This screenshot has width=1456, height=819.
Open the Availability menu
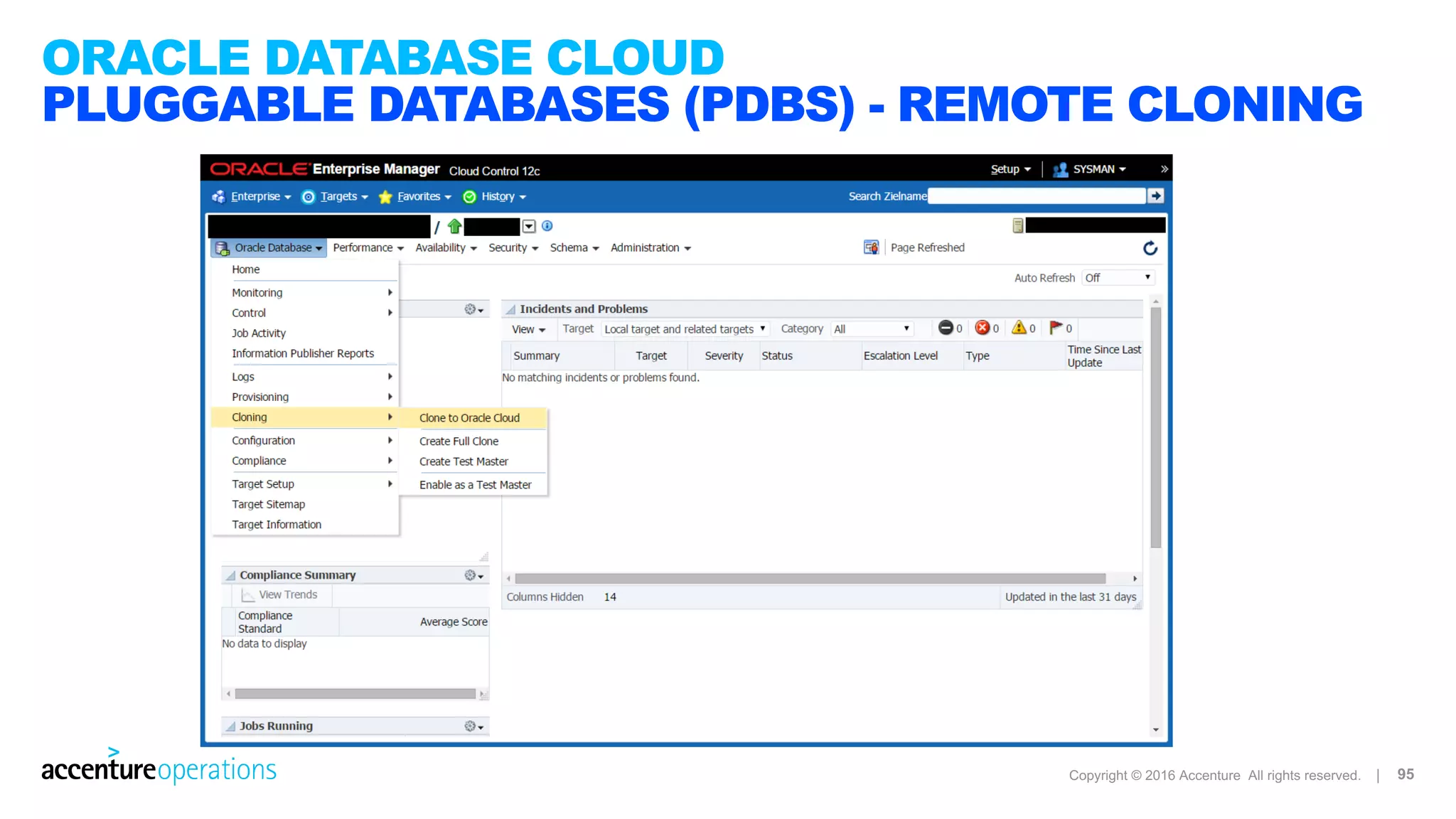446,247
